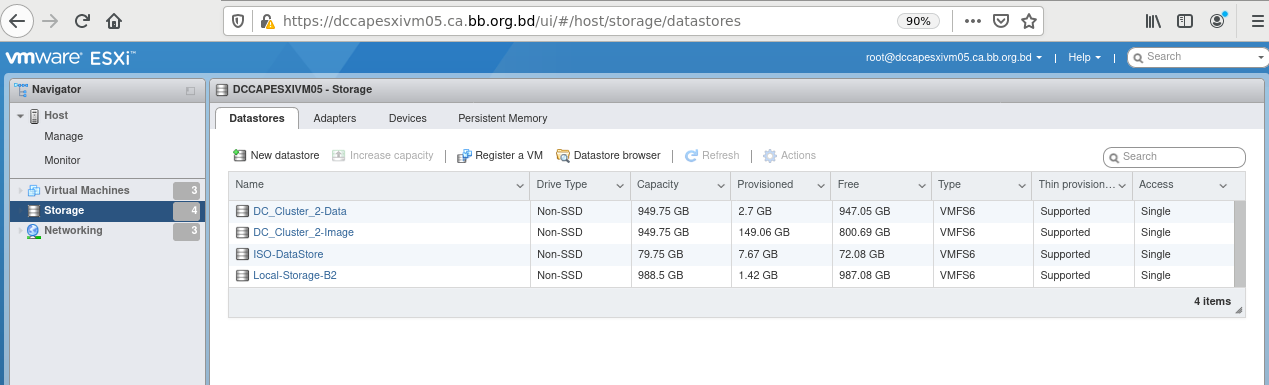Click the Virtual Machines navigator icon
This screenshot has width=1269, height=385.
34,191
